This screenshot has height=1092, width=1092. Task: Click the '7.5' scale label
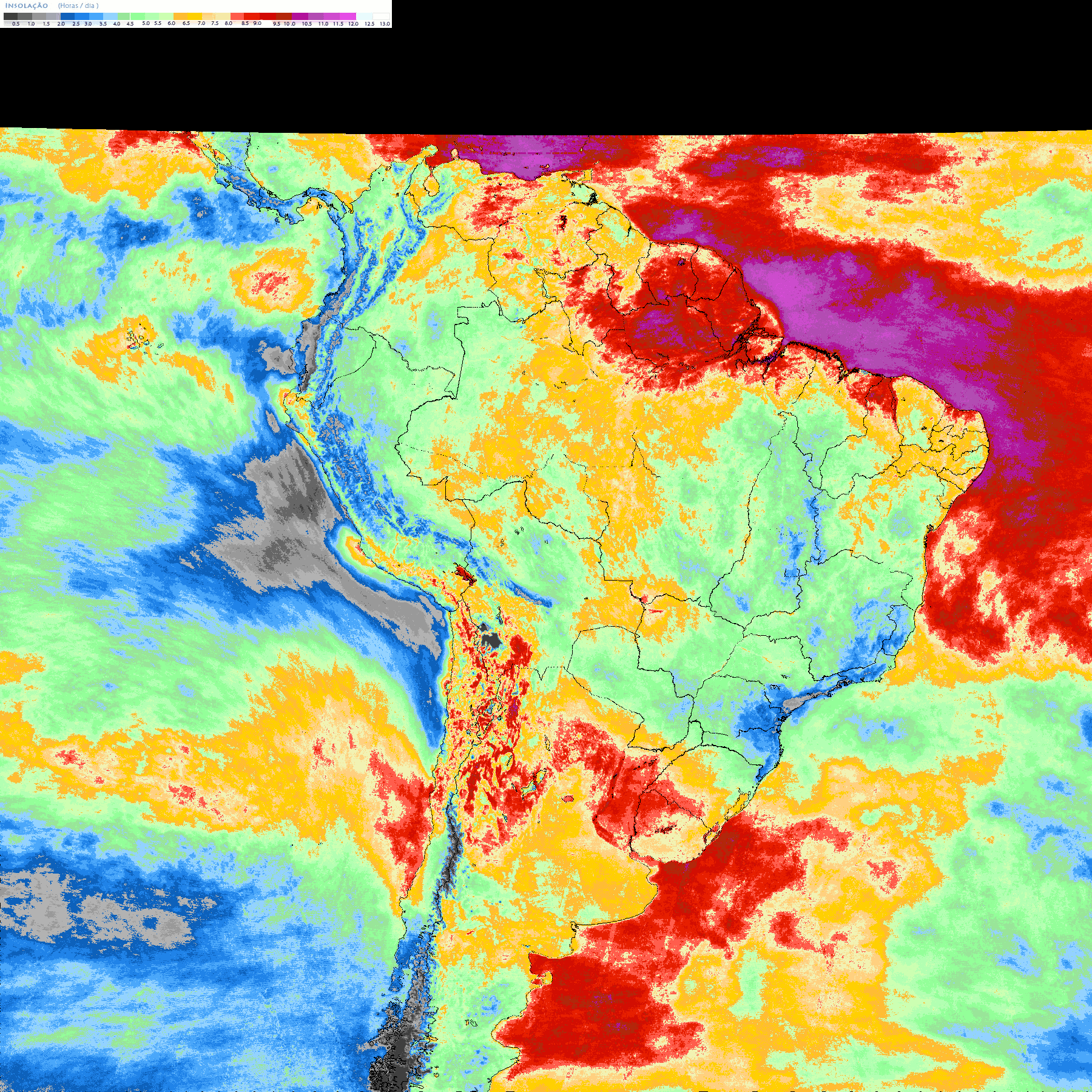(x=215, y=23)
